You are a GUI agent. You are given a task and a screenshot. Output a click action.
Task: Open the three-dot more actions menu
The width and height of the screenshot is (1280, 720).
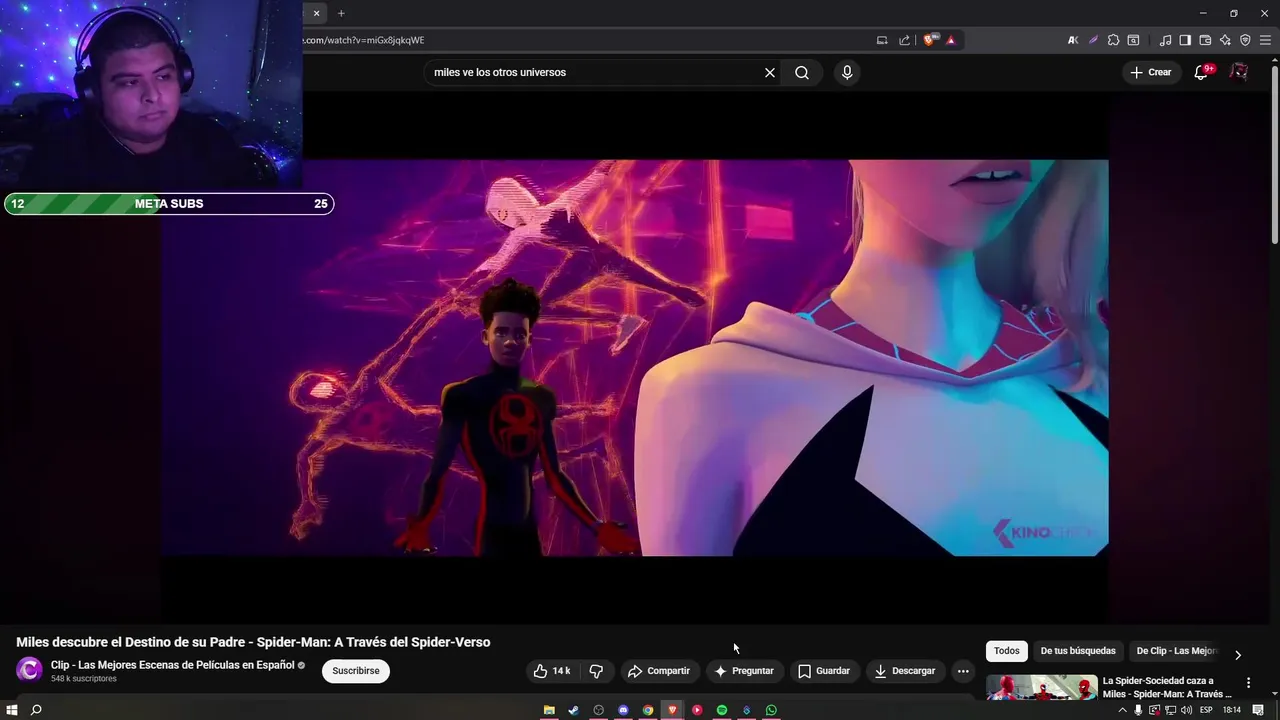pos(963,671)
